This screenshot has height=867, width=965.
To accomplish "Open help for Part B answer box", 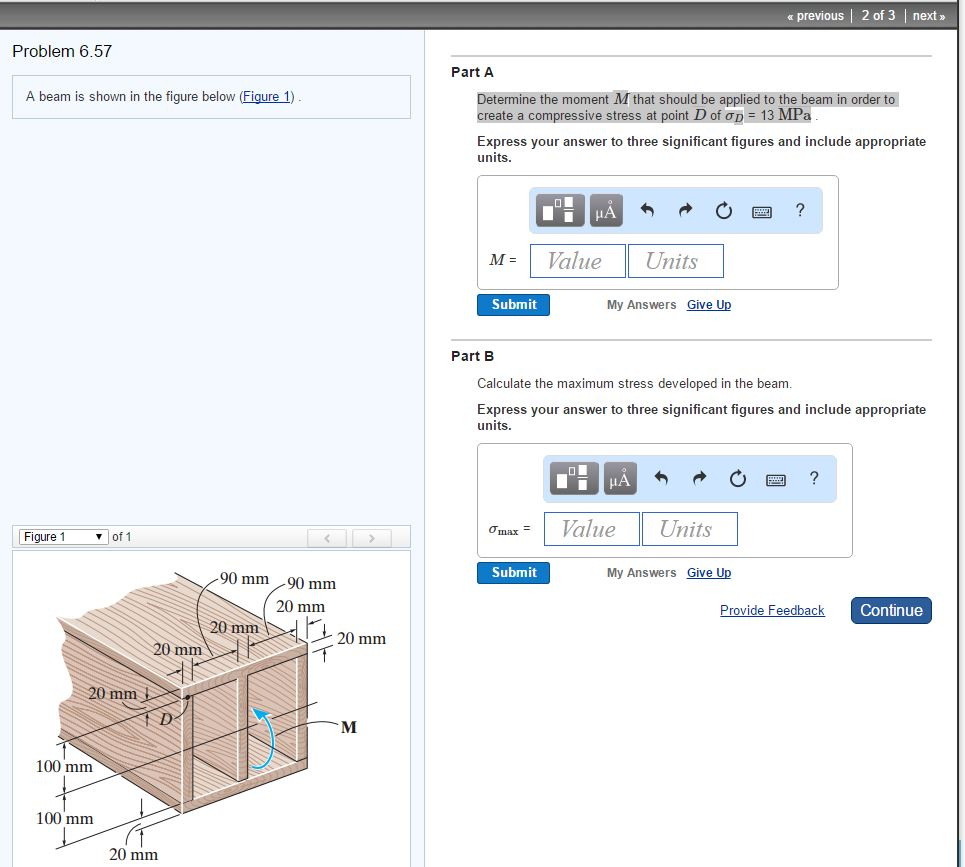I will pos(814,478).
